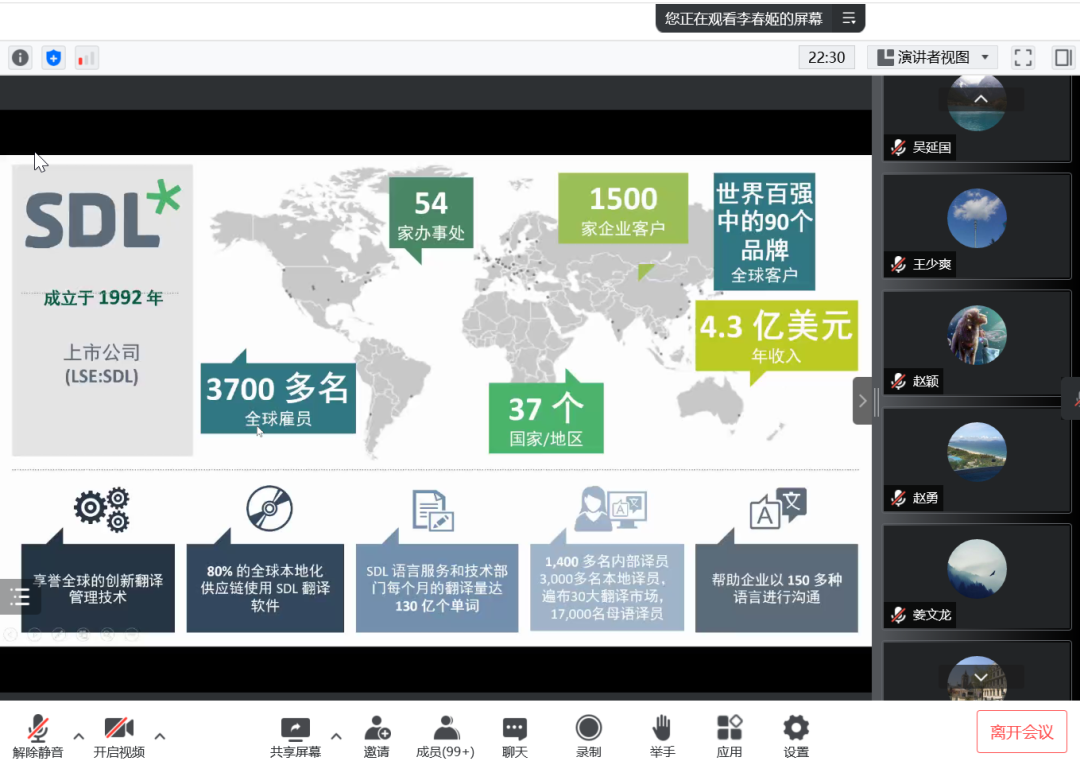Raise hand using 举手
The height and width of the screenshot is (761, 1080).
point(662,736)
